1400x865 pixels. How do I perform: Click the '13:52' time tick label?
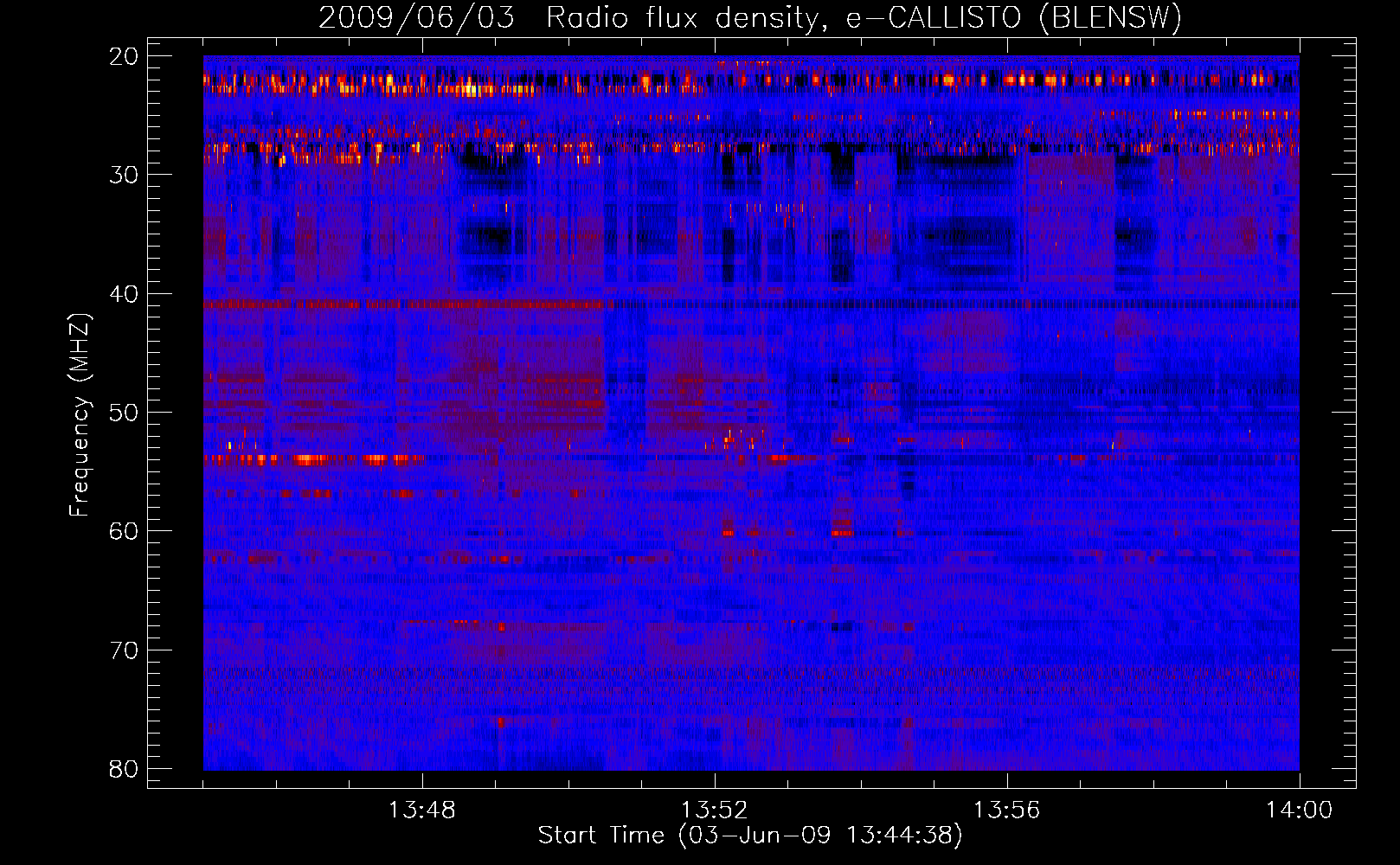click(x=714, y=810)
